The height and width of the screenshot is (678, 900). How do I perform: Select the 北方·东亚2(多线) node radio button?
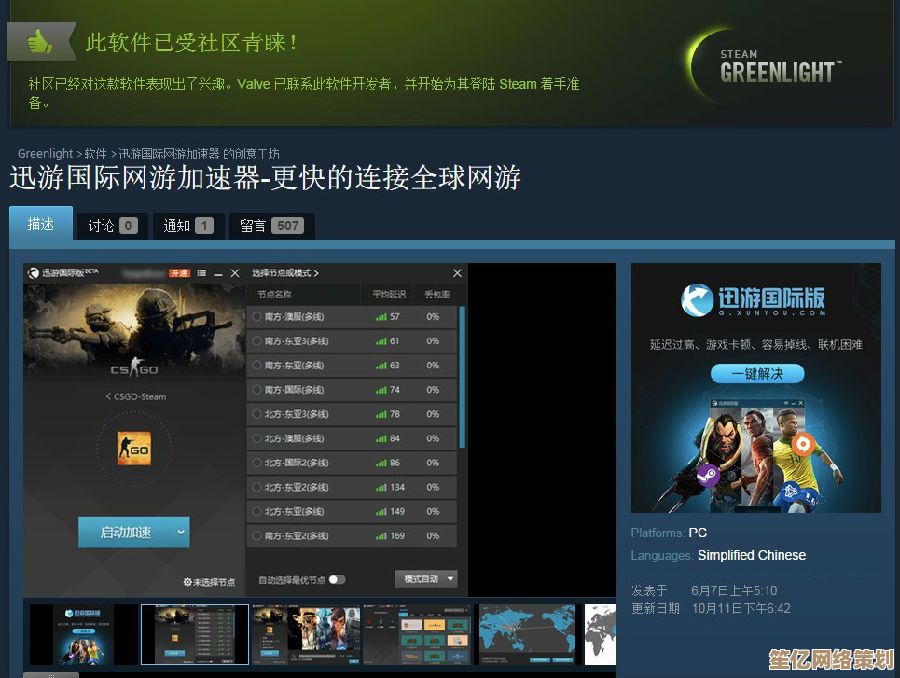click(x=255, y=487)
